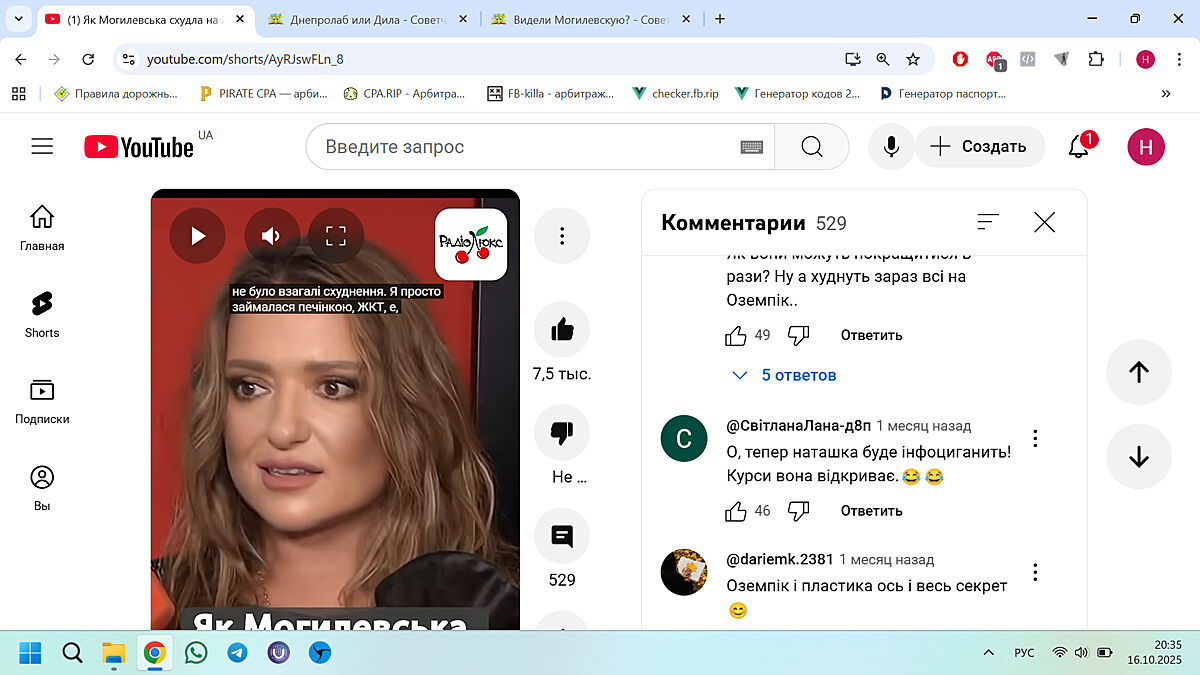Image resolution: width=1200 pixels, height=675 pixels.
Task: Mute the video with speaker icon
Action: point(271,236)
